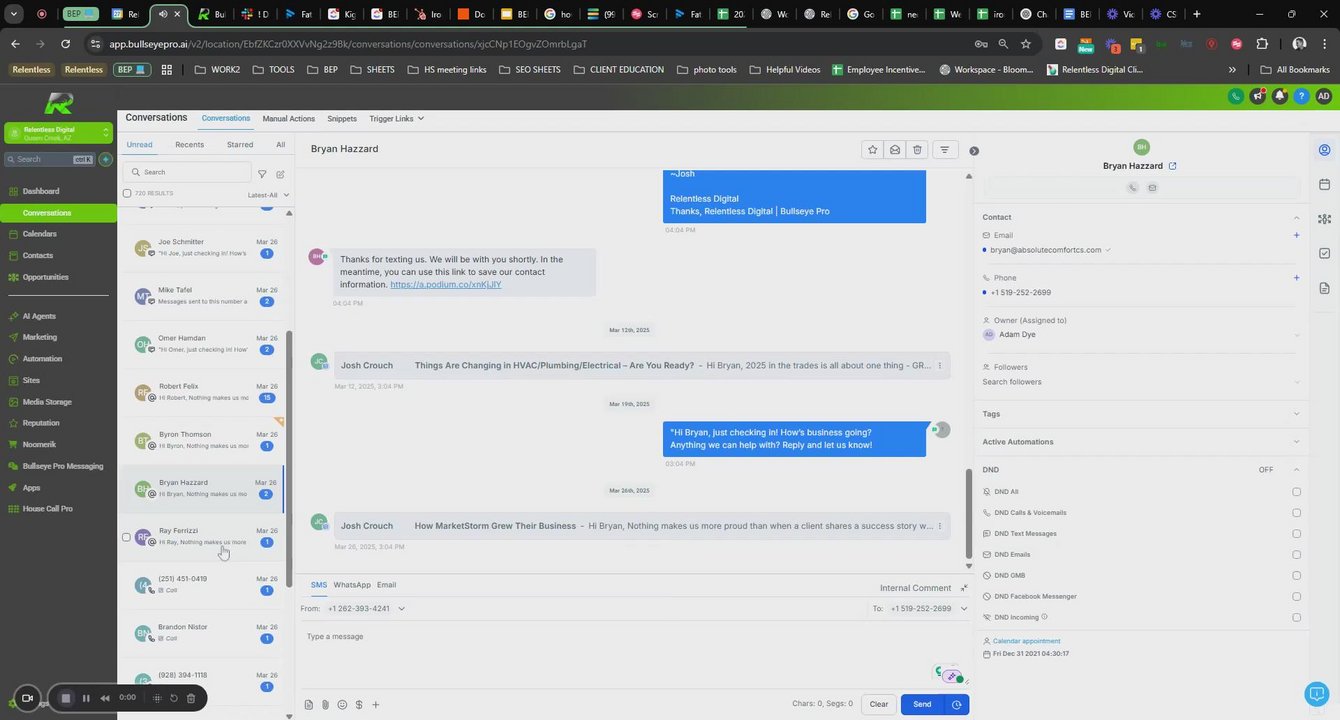Switch to the Starred tab
1340x720 pixels.
pos(240,145)
